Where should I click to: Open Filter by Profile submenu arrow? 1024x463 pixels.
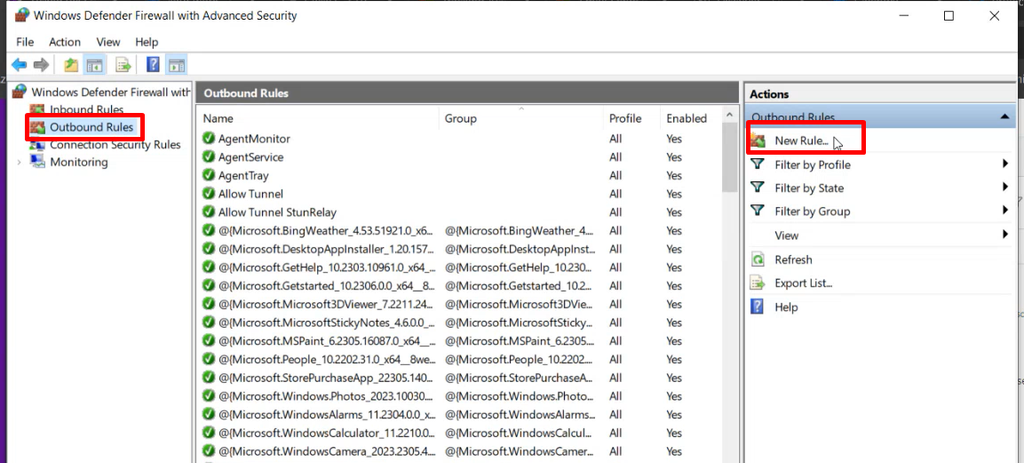point(1006,164)
